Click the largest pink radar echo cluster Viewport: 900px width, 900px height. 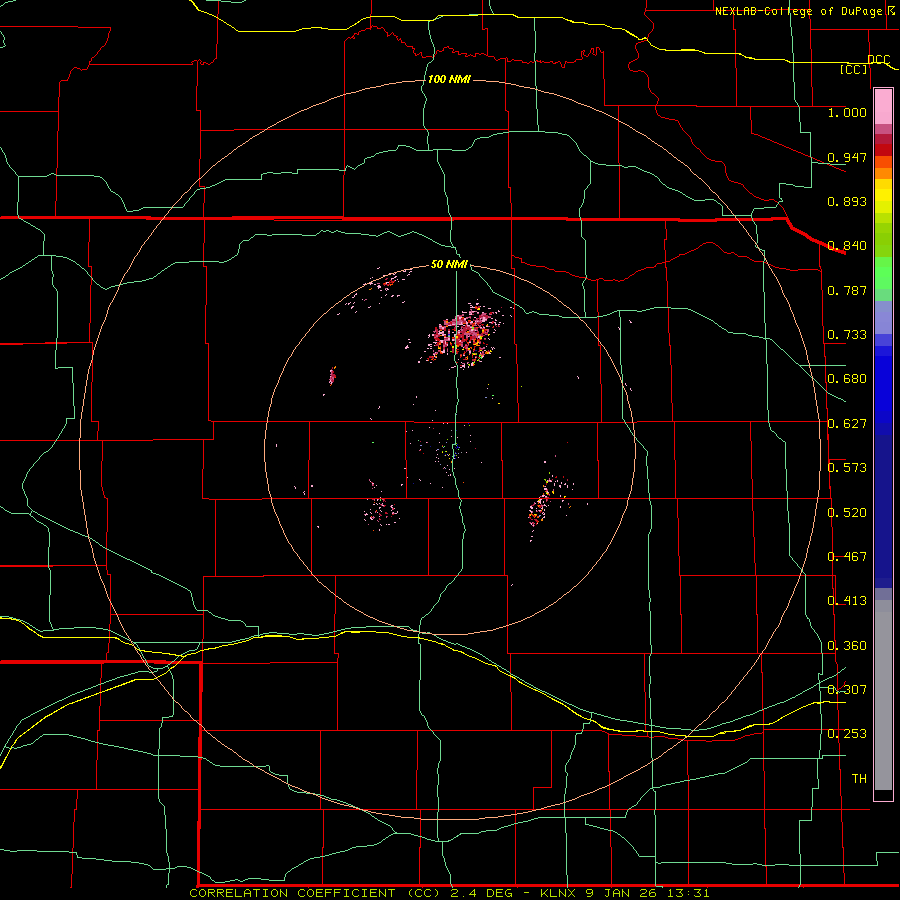click(464, 338)
